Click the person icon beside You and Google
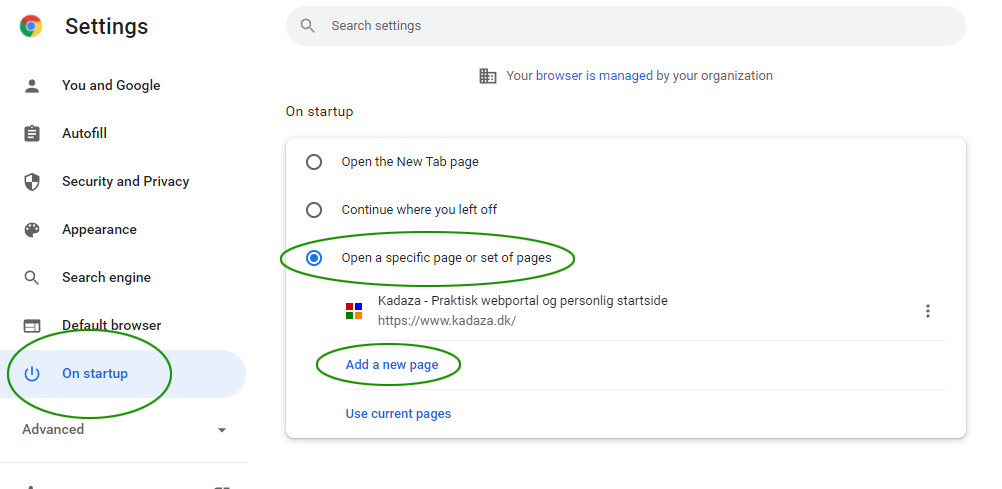Image resolution: width=1002 pixels, height=489 pixels. point(32,86)
